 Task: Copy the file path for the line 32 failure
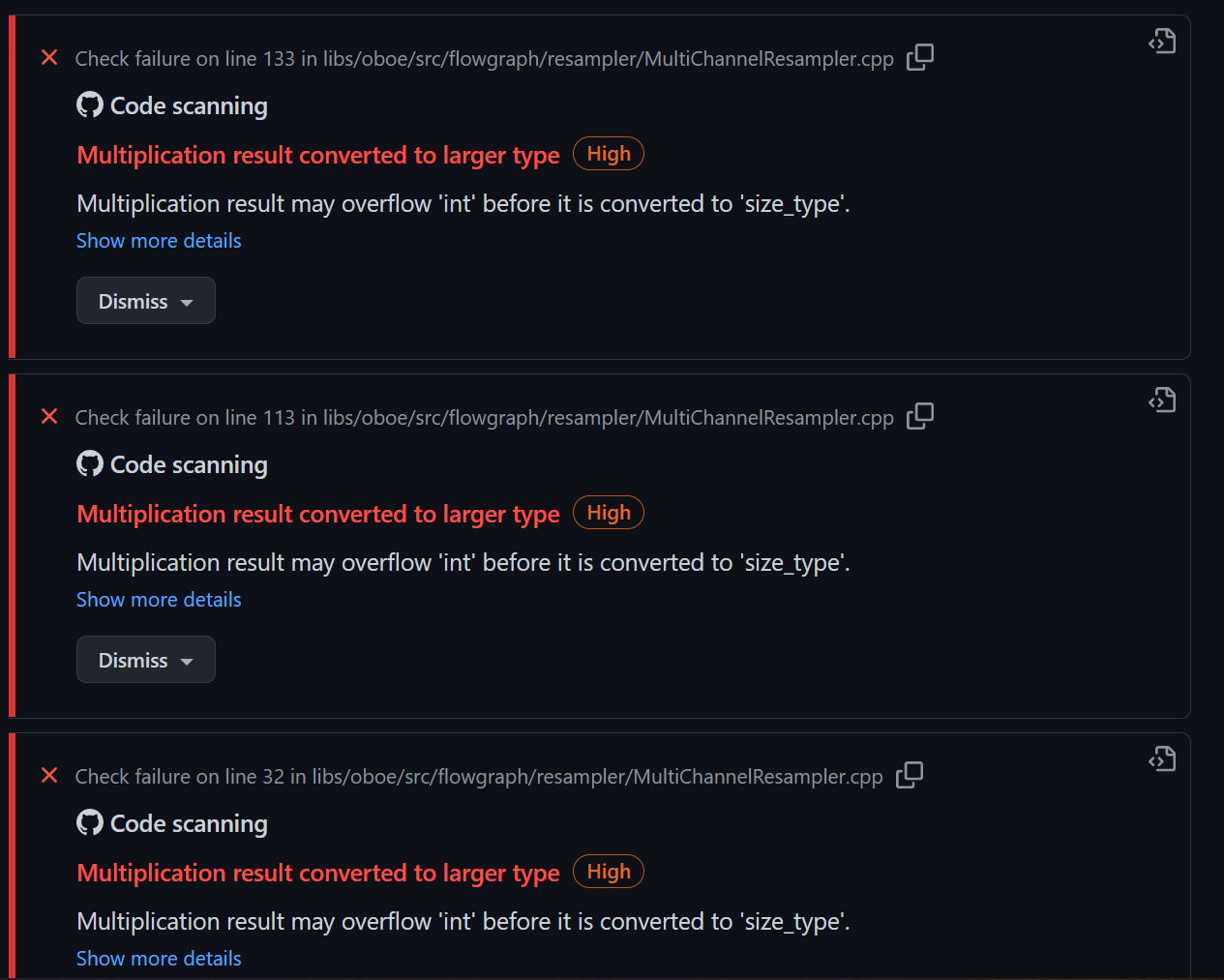pyautogui.click(x=910, y=775)
